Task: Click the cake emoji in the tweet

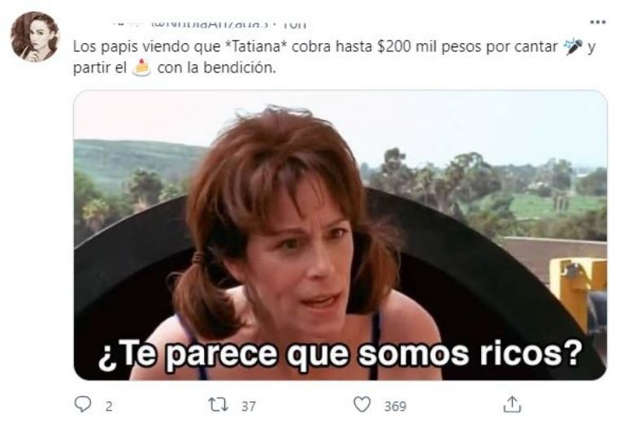Action: [142, 68]
